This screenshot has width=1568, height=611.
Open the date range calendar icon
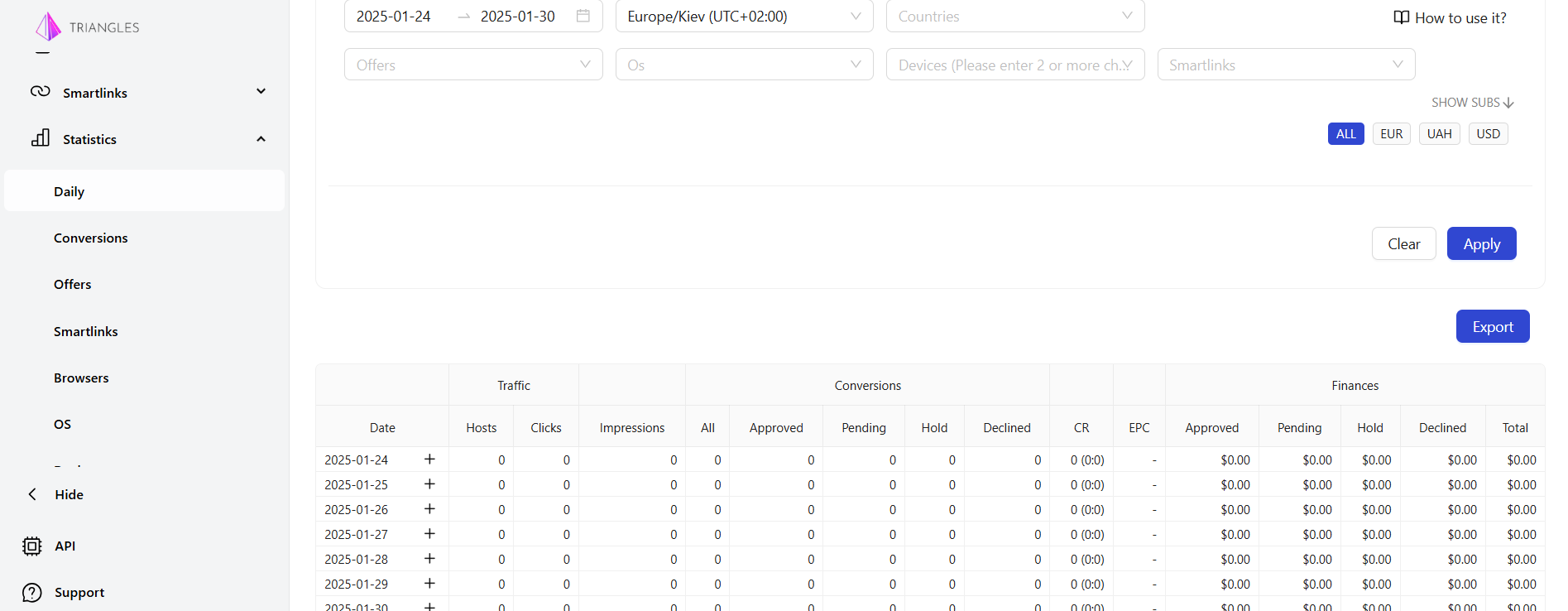[x=583, y=16]
